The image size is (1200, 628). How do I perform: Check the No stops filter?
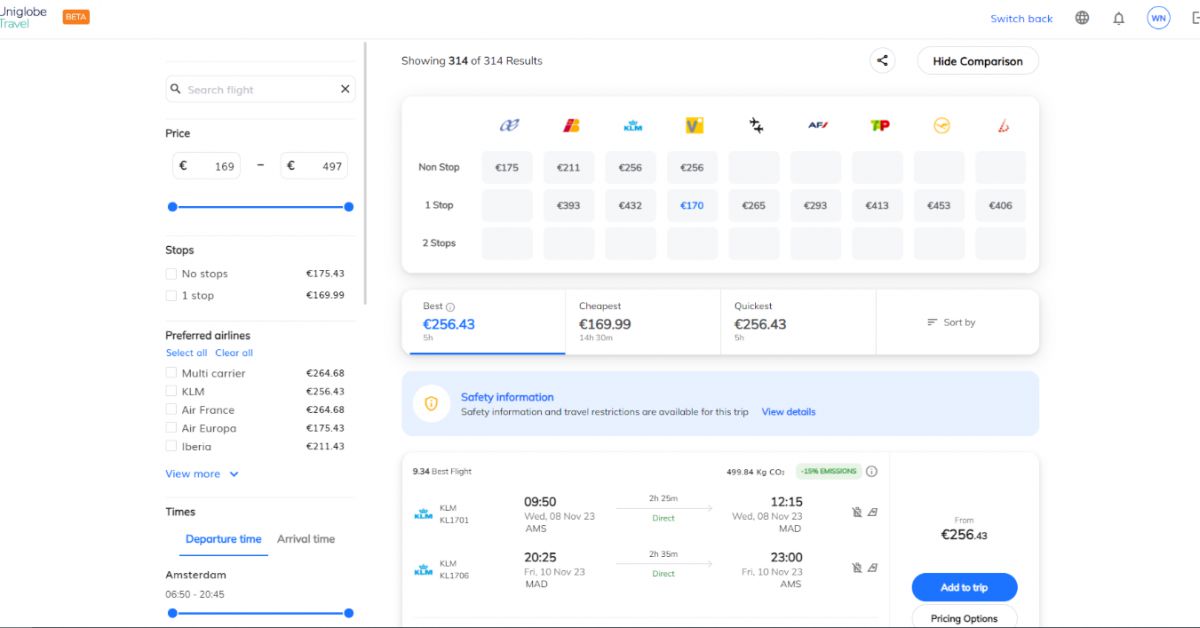tap(171, 274)
